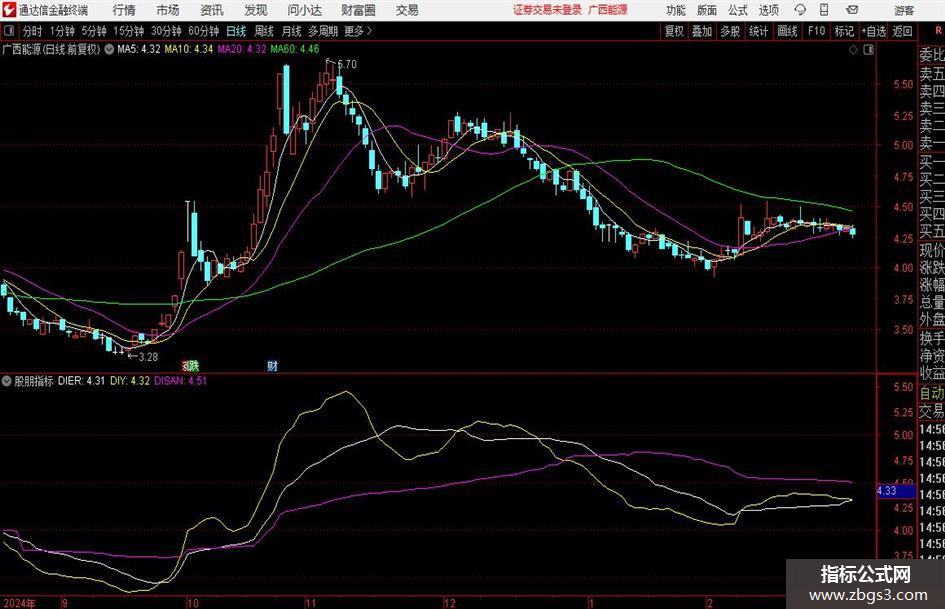Screen dimensions: 945x609
Task: Click the MA10: 4.34 indicator label
Action: pos(189,49)
